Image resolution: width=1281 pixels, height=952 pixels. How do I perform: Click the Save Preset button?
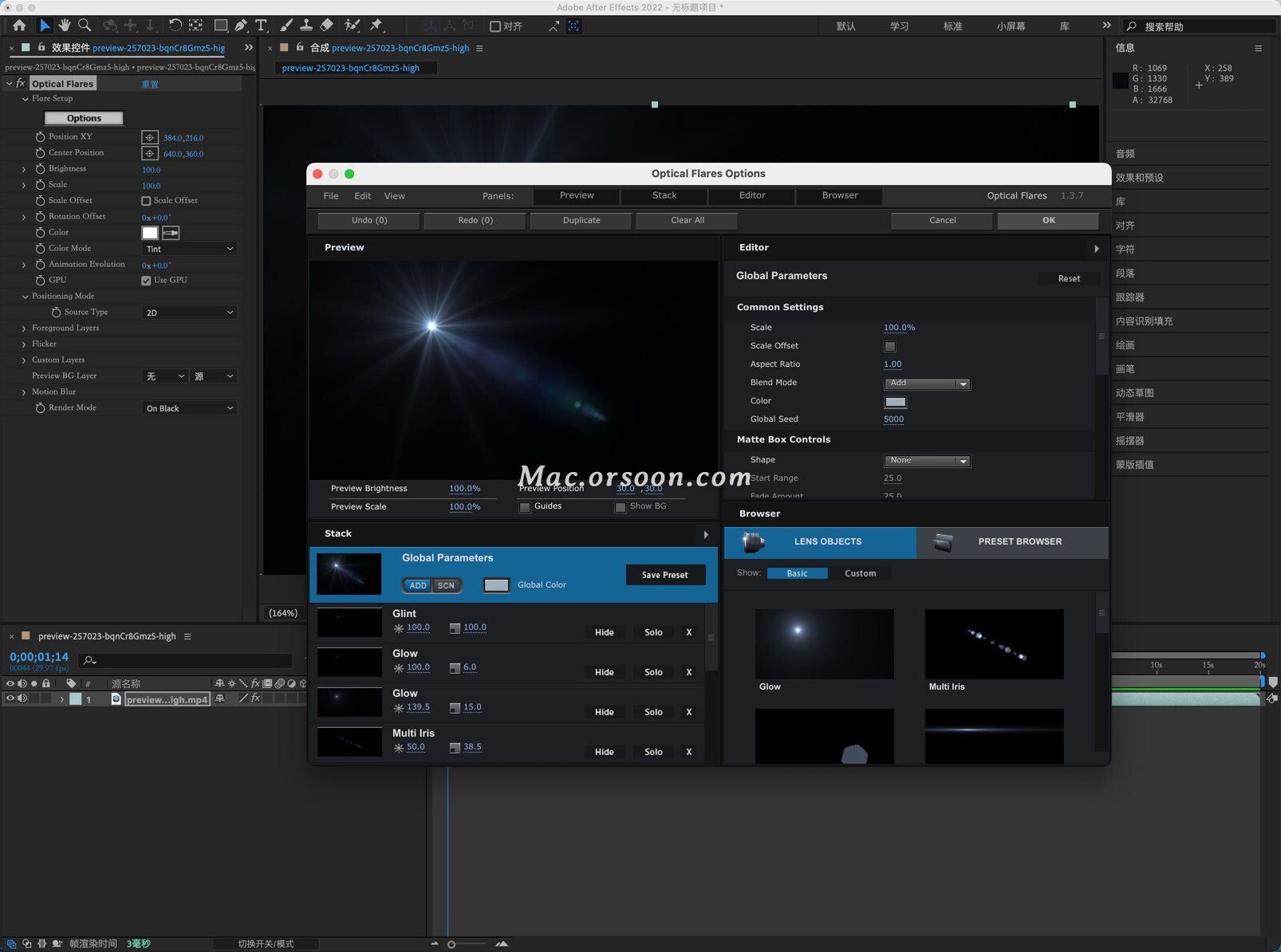(665, 575)
